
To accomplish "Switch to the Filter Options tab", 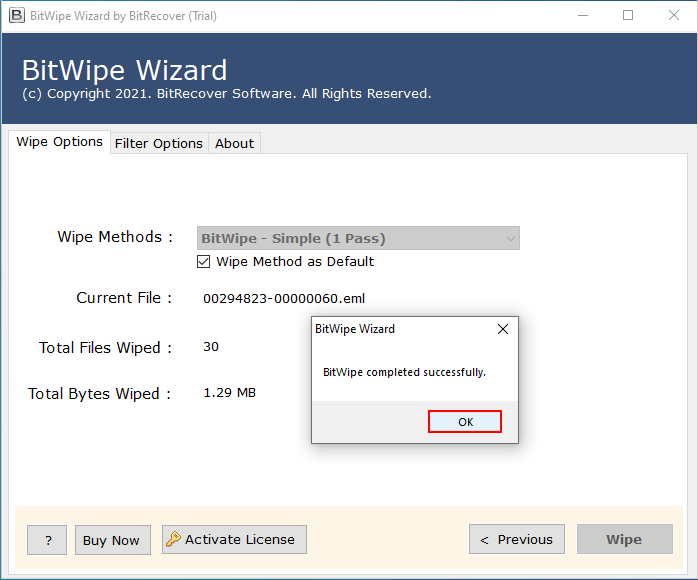I will [159, 143].
